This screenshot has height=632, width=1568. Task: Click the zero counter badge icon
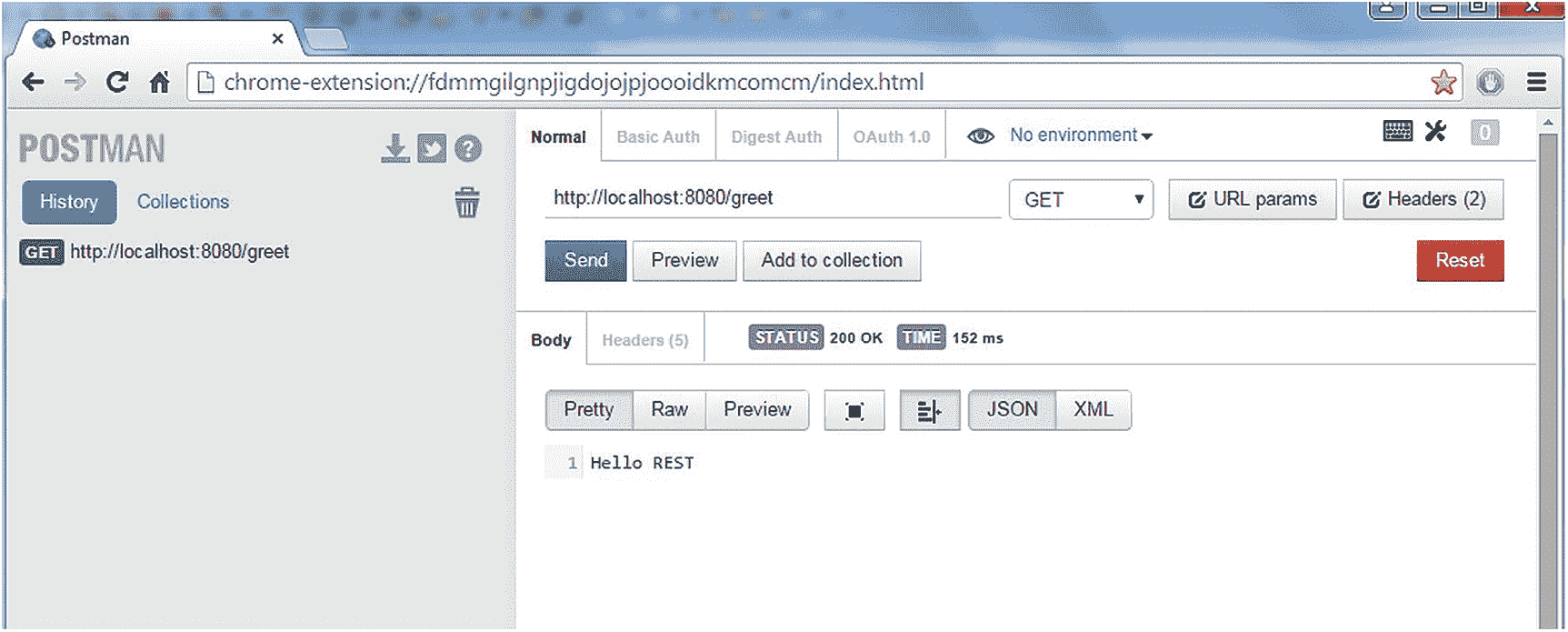click(x=1485, y=133)
